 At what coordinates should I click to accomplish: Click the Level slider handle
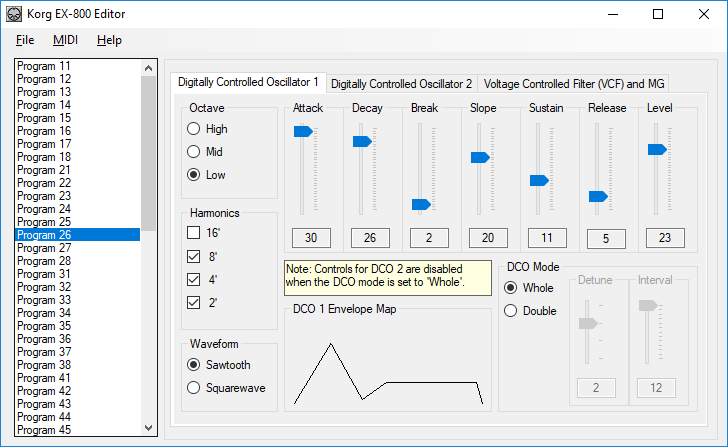[x=657, y=149]
